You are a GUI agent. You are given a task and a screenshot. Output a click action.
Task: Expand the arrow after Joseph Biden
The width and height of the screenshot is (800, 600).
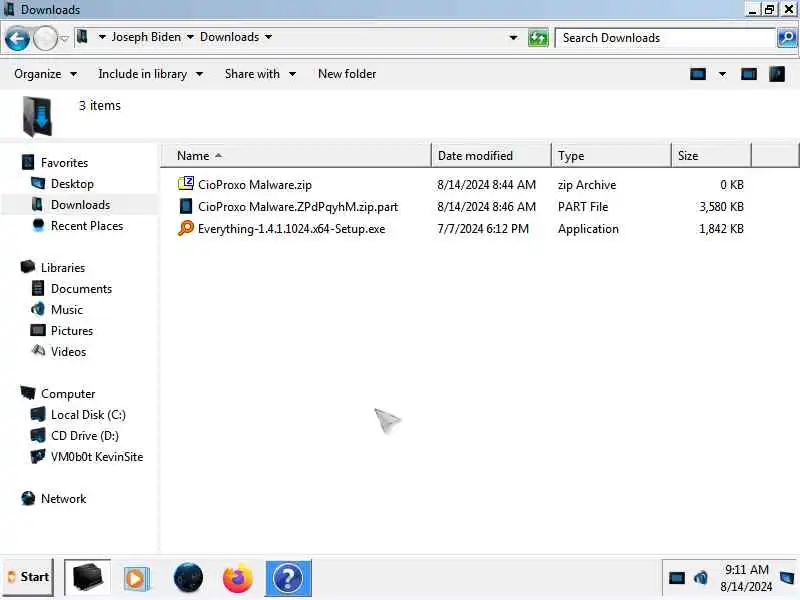190,37
